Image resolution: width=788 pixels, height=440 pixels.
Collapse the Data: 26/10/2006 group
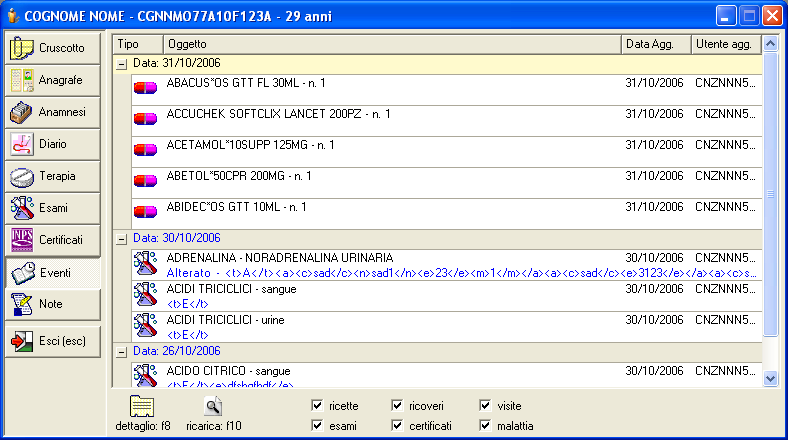(x=122, y=351)
